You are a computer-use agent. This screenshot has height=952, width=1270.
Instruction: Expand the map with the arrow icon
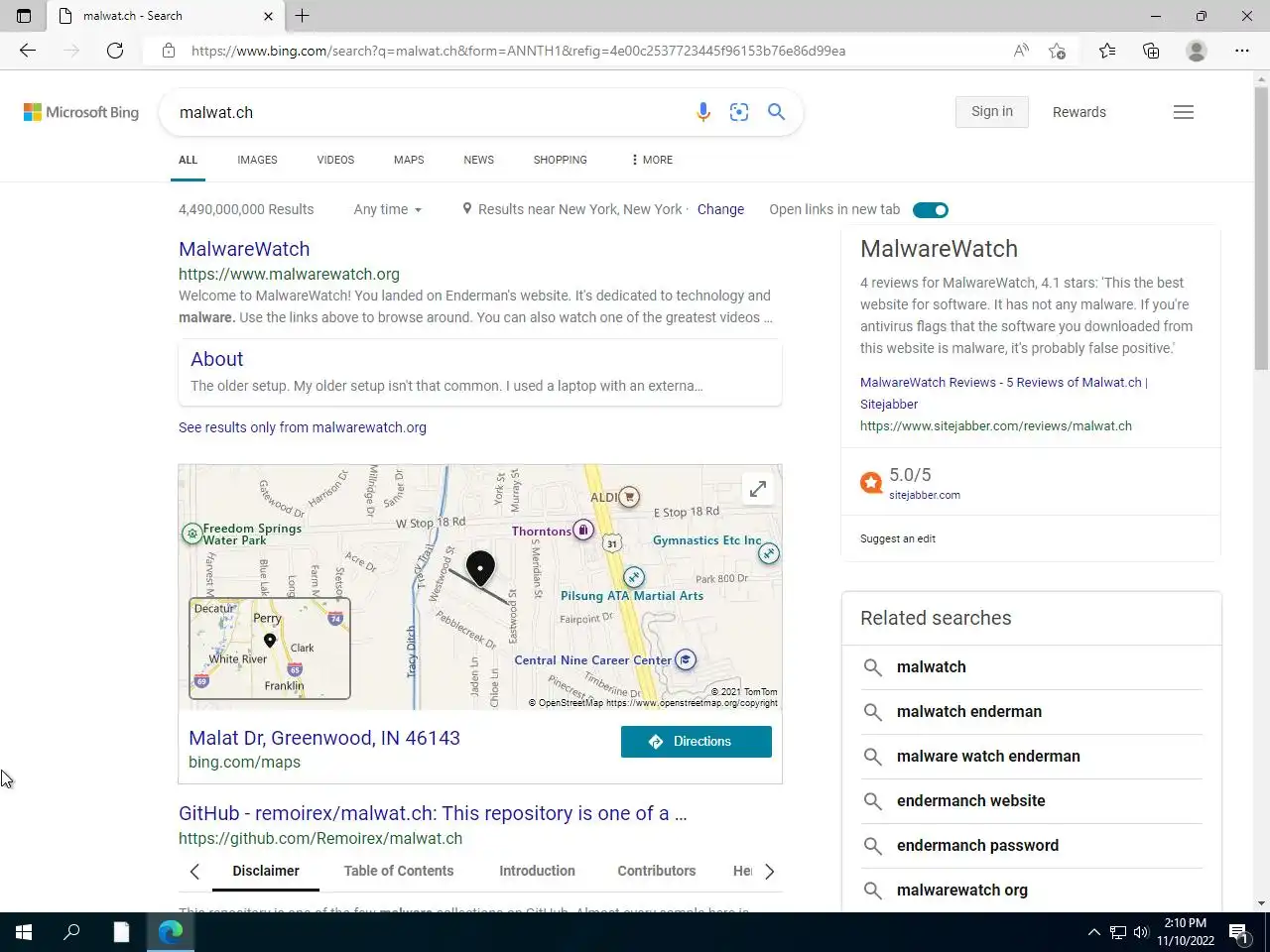tap(758, 489)
